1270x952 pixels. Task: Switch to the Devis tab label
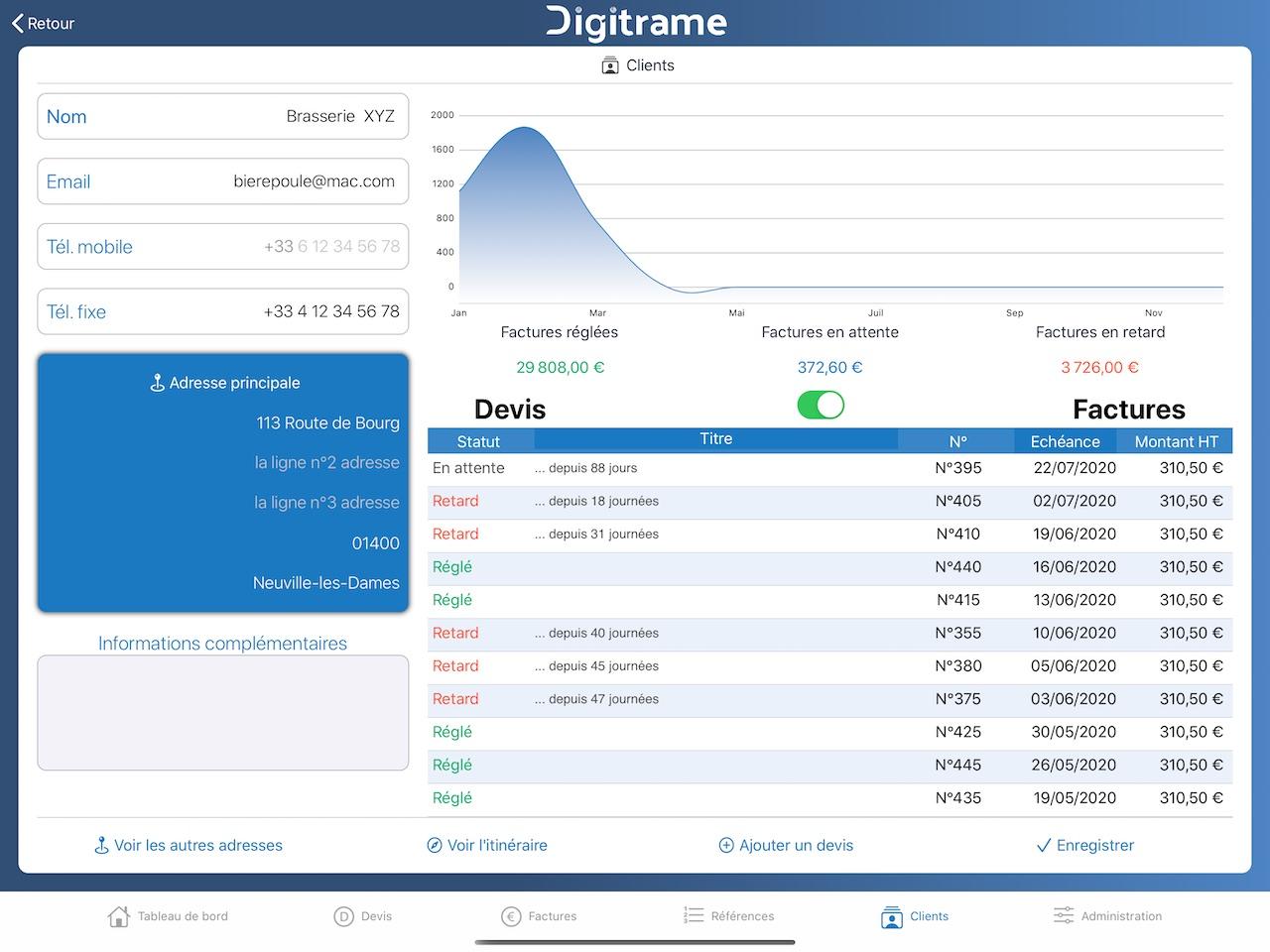pos(376,916)
